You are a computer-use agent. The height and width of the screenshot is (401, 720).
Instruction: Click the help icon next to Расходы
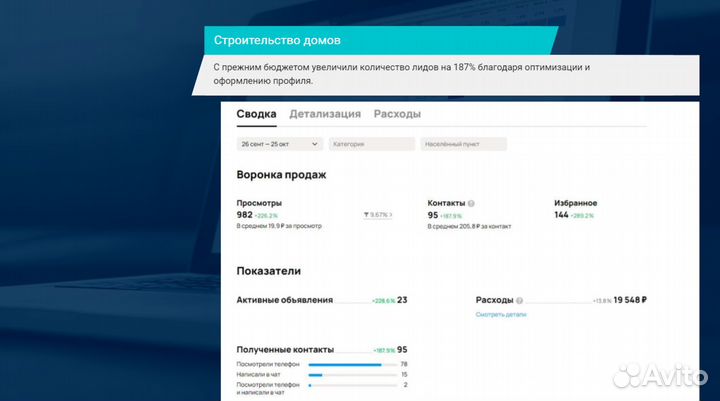click(519, 300)
